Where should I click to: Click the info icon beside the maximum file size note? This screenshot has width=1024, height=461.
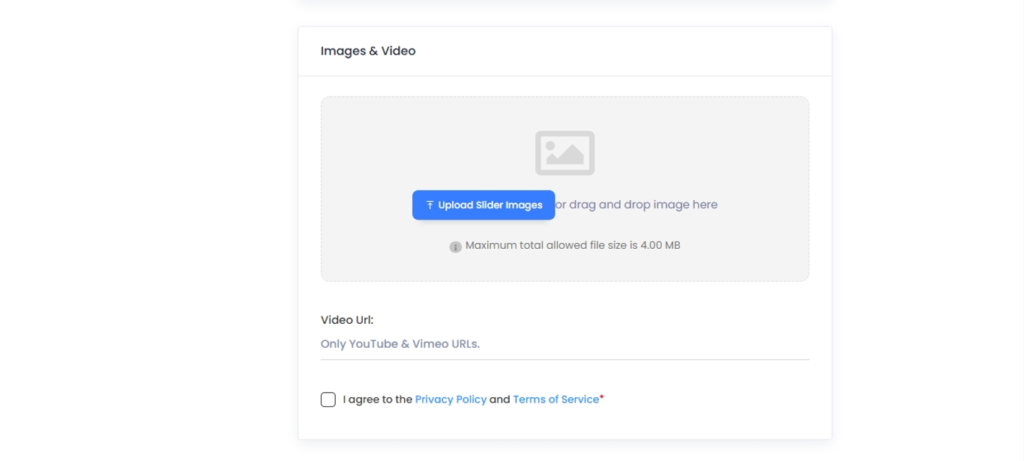click(456, 247)
